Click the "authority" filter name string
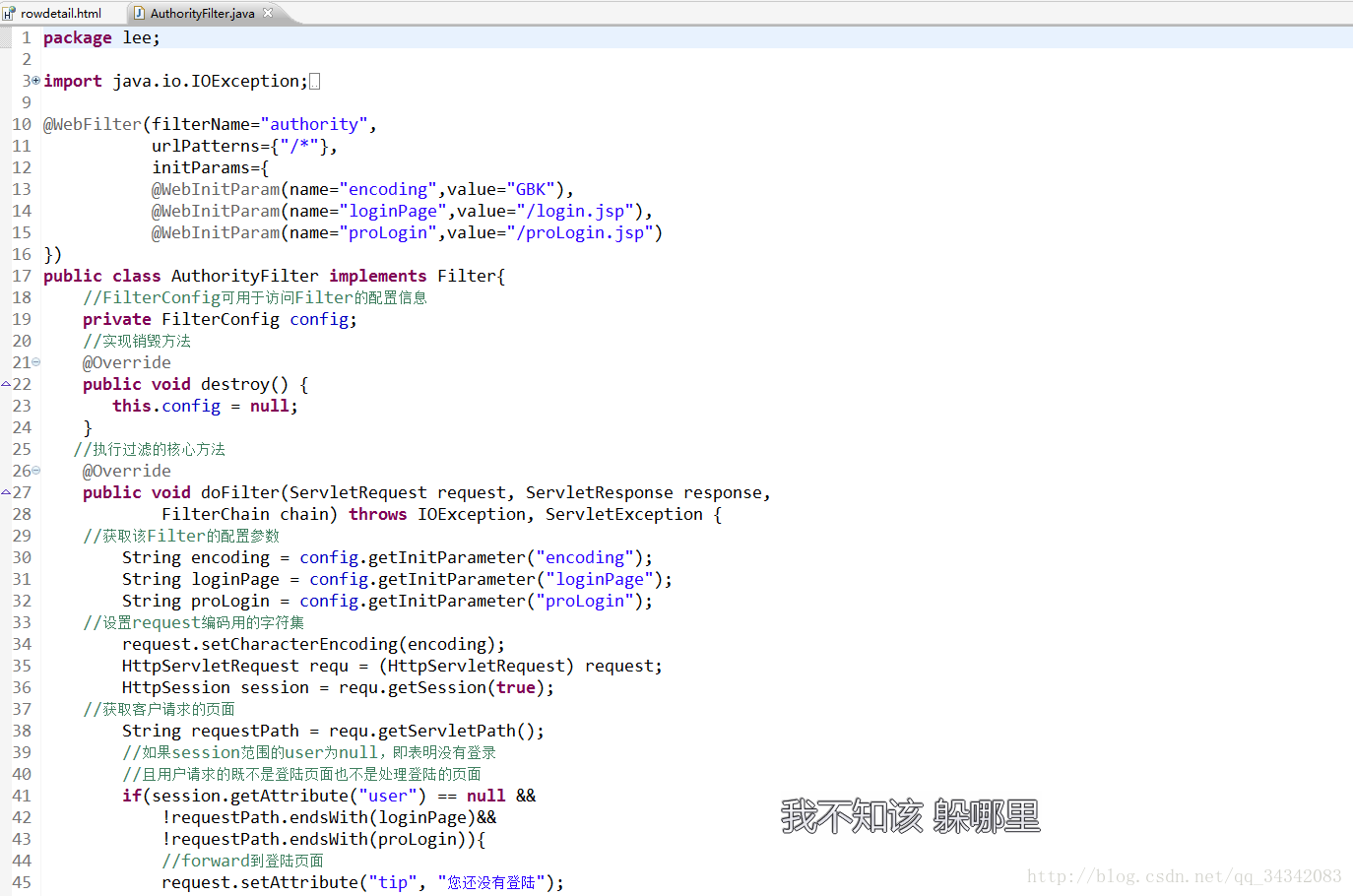 [x=314, y=124]
